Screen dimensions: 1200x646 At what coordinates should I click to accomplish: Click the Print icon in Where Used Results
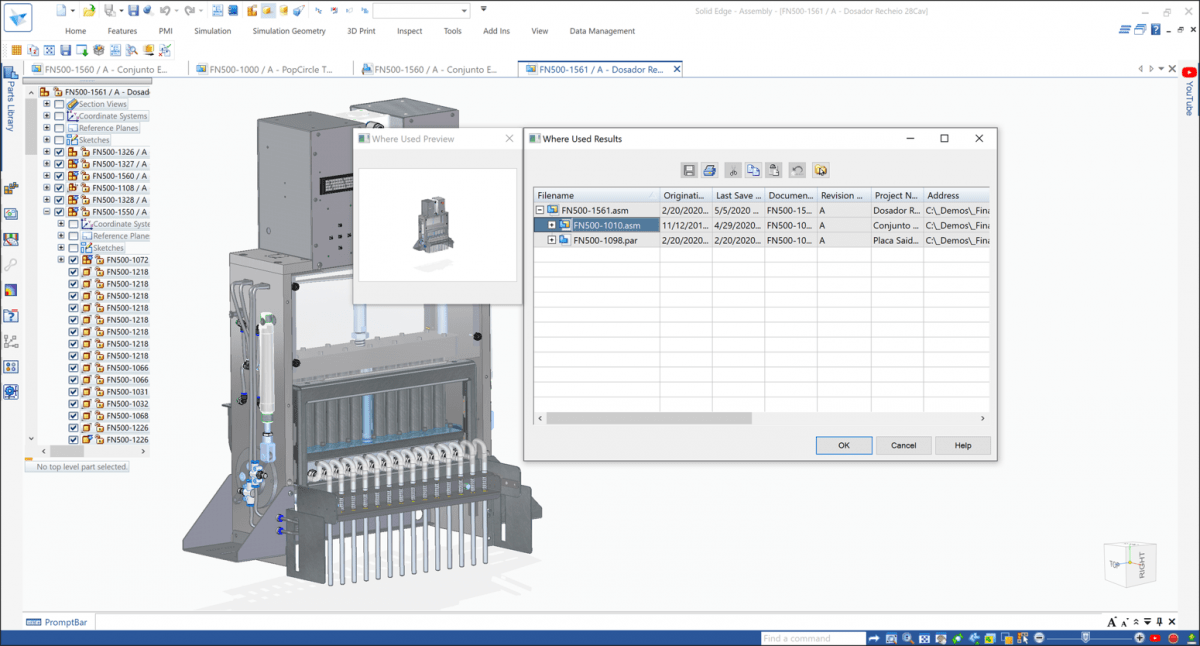point(709,170)
